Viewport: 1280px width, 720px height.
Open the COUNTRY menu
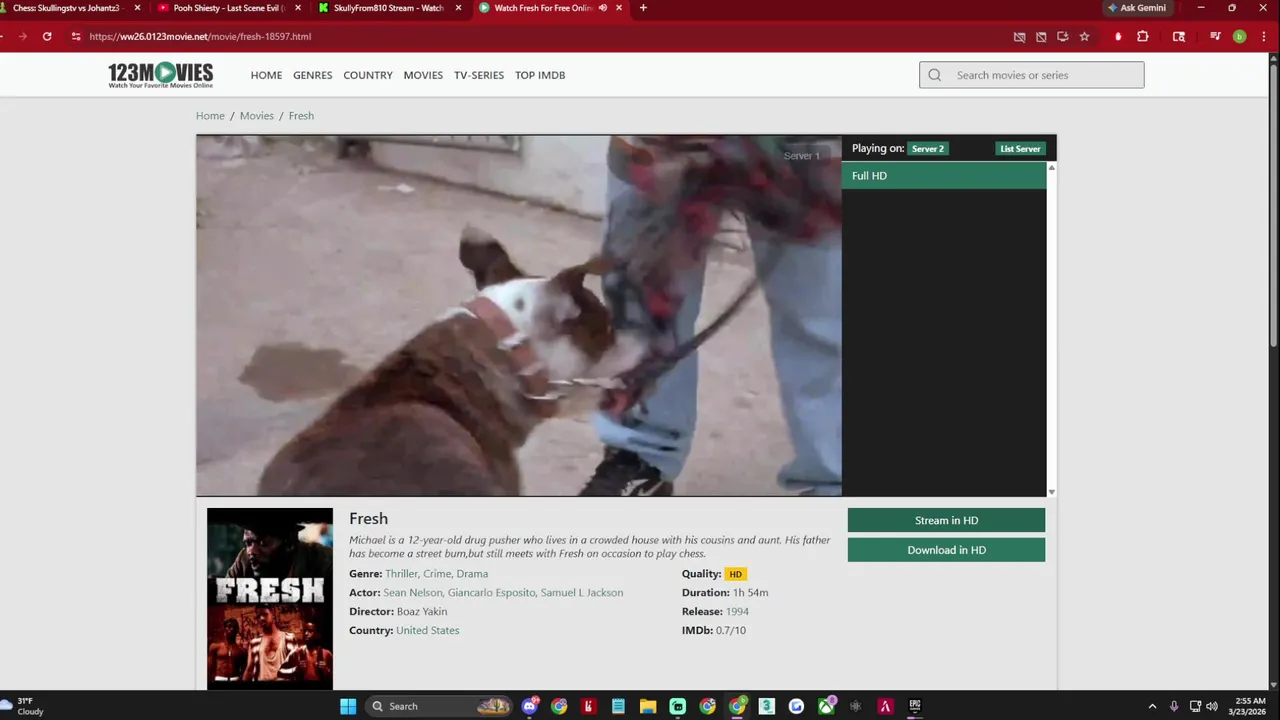click(x=368, y=75)
